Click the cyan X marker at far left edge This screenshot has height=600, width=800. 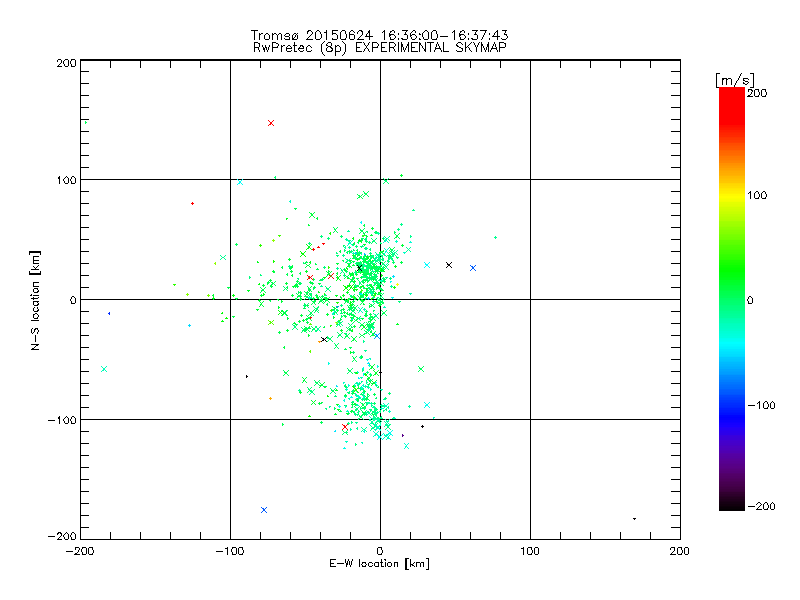point(104,369)
